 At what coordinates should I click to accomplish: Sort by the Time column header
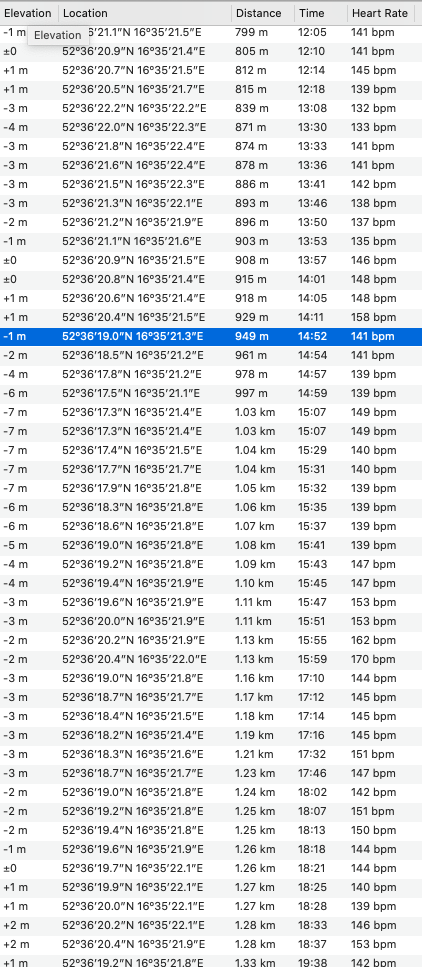[321, 13]
